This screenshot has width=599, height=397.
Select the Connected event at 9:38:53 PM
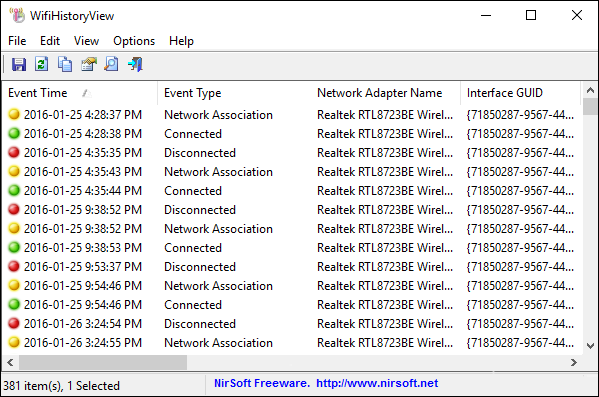(x=193, y=248)
